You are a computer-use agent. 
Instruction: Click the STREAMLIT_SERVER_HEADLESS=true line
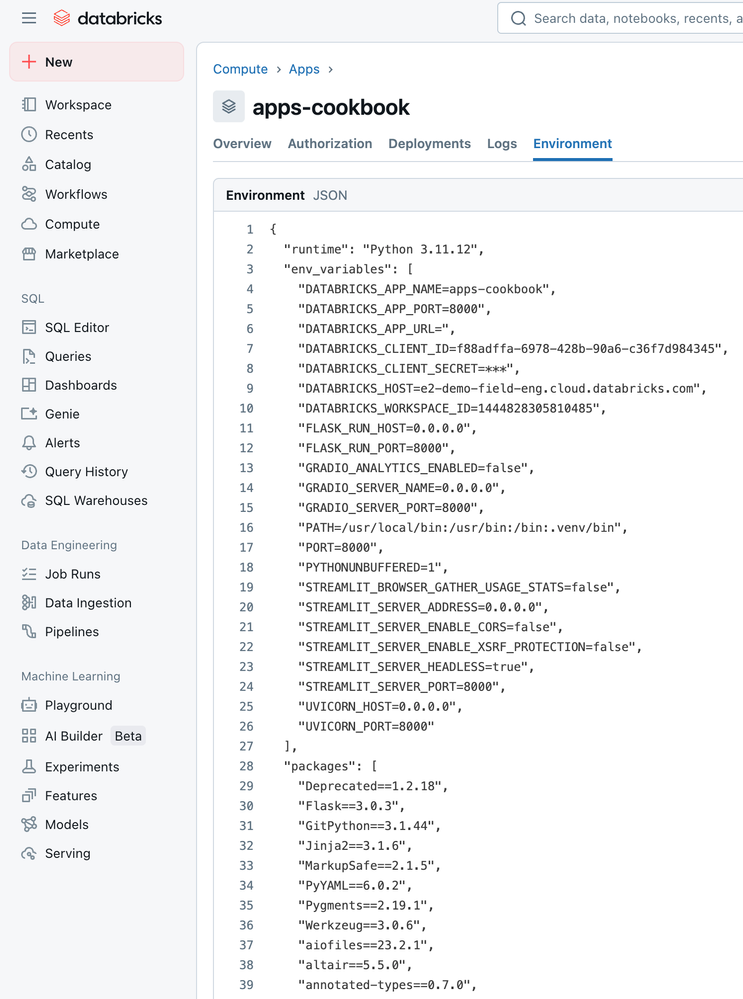415,666
